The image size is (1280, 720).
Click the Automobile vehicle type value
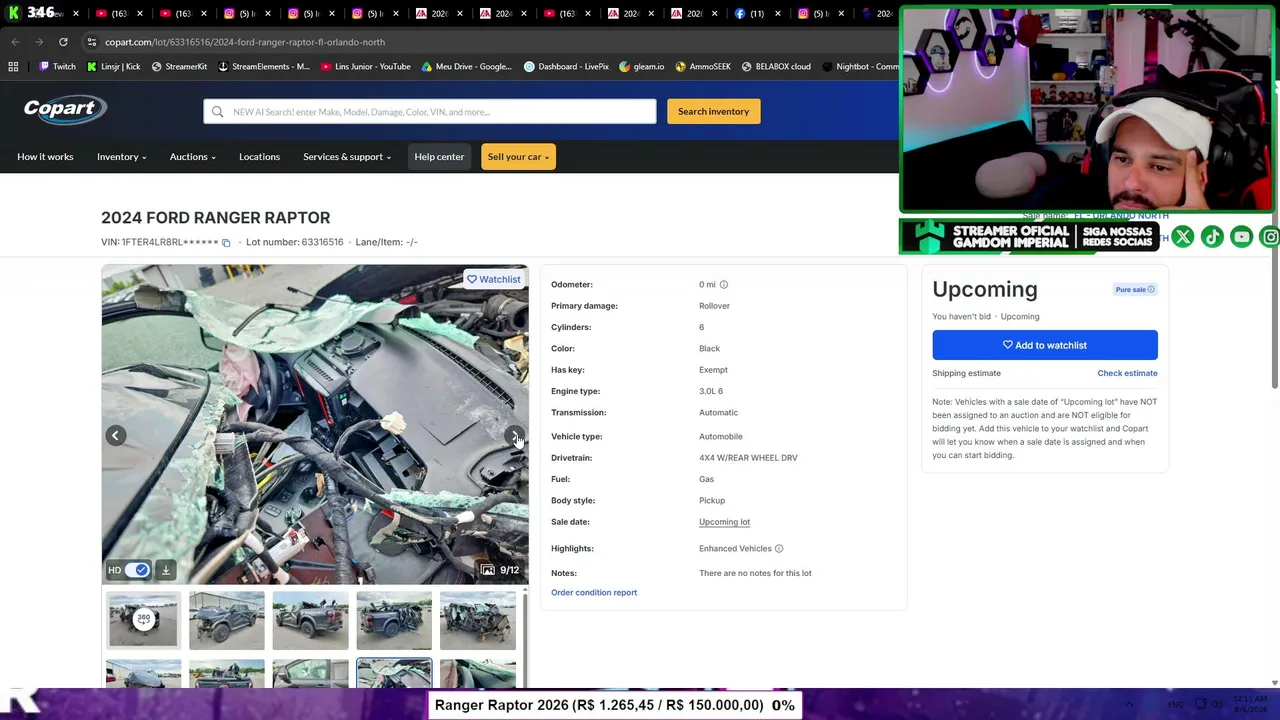coord(721,437)
